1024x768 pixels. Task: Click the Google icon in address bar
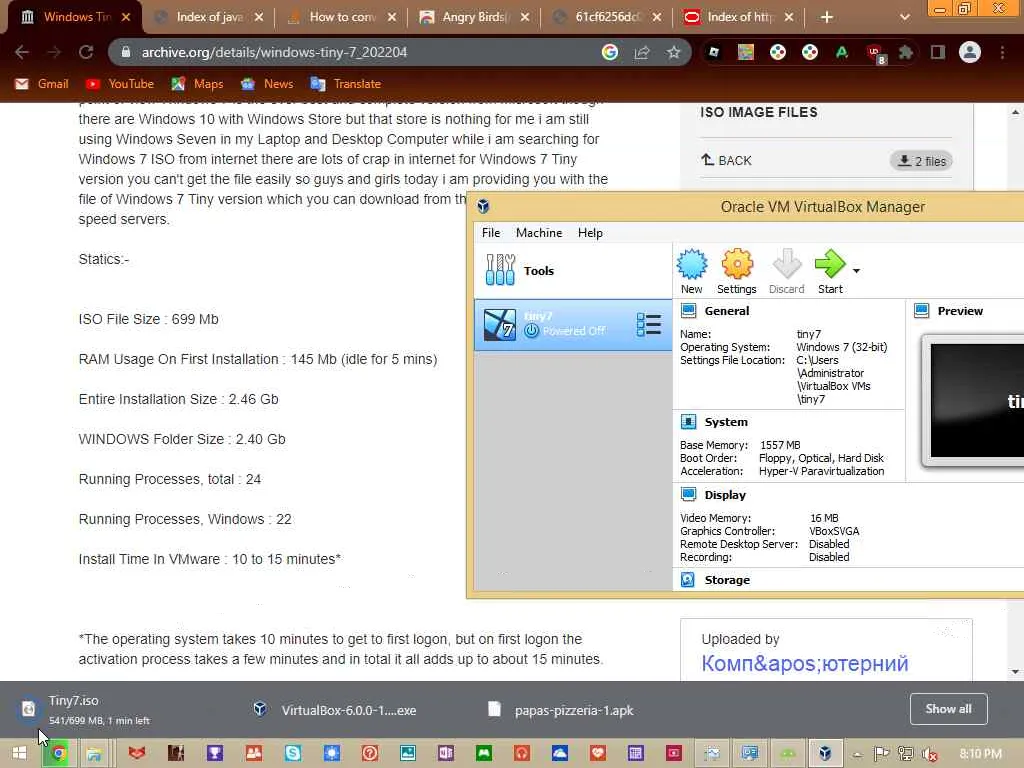pos(609,52)
